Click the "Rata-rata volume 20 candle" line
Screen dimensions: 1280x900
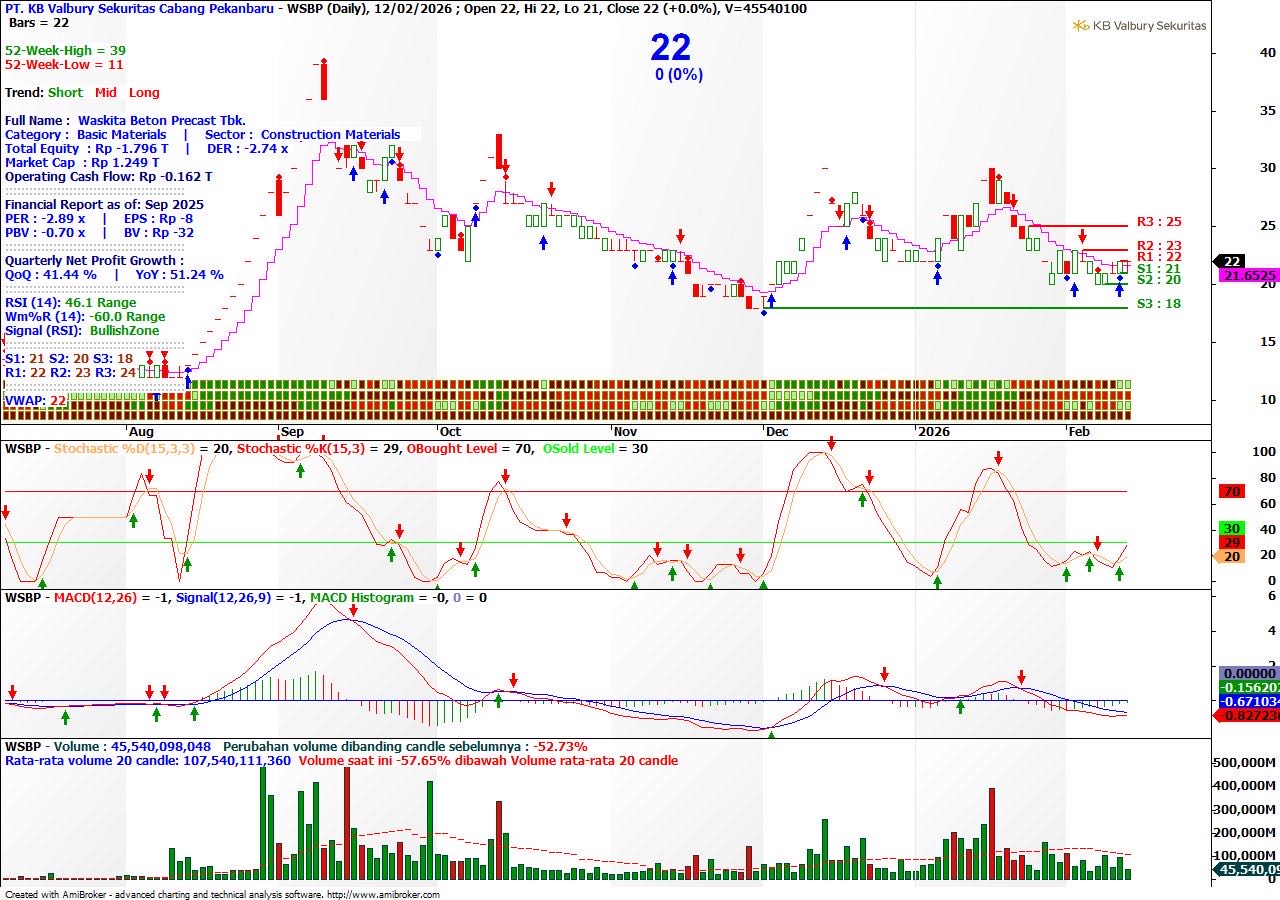pos(148,760)
